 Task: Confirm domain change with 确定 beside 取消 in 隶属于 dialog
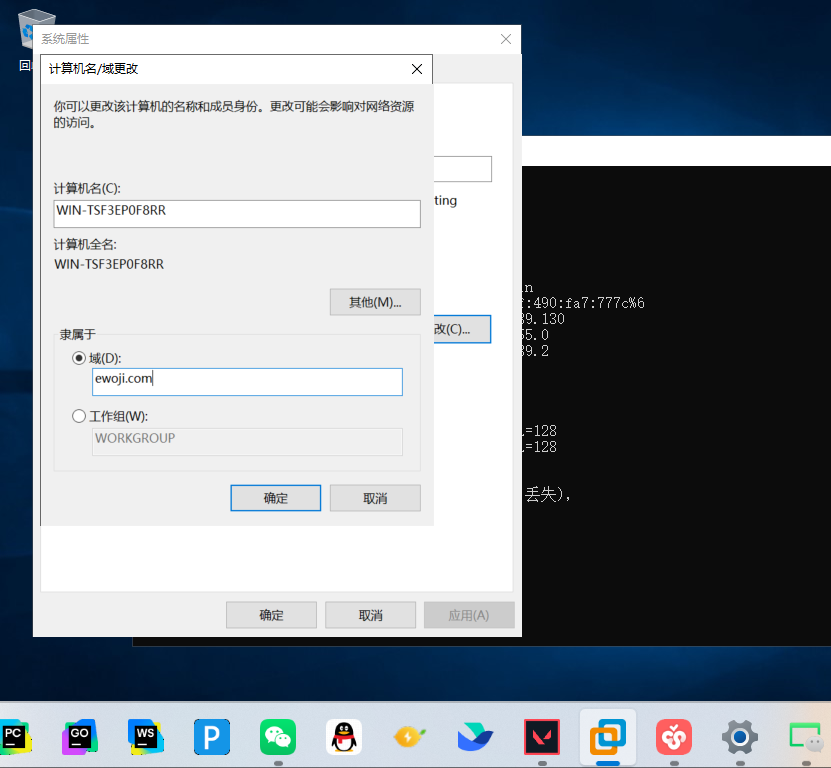276,498
